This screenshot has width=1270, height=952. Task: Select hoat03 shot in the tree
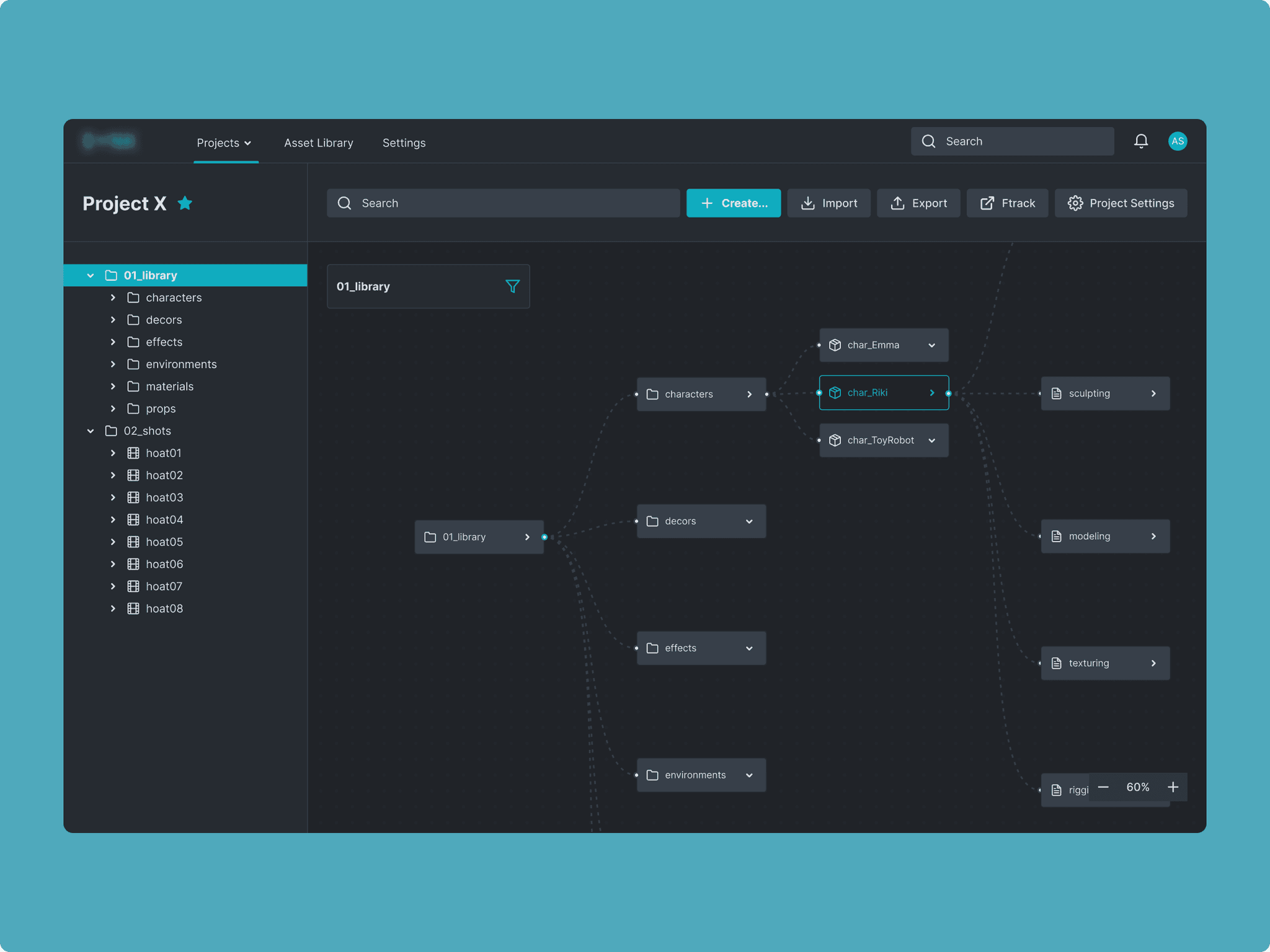tap(164, 498)
